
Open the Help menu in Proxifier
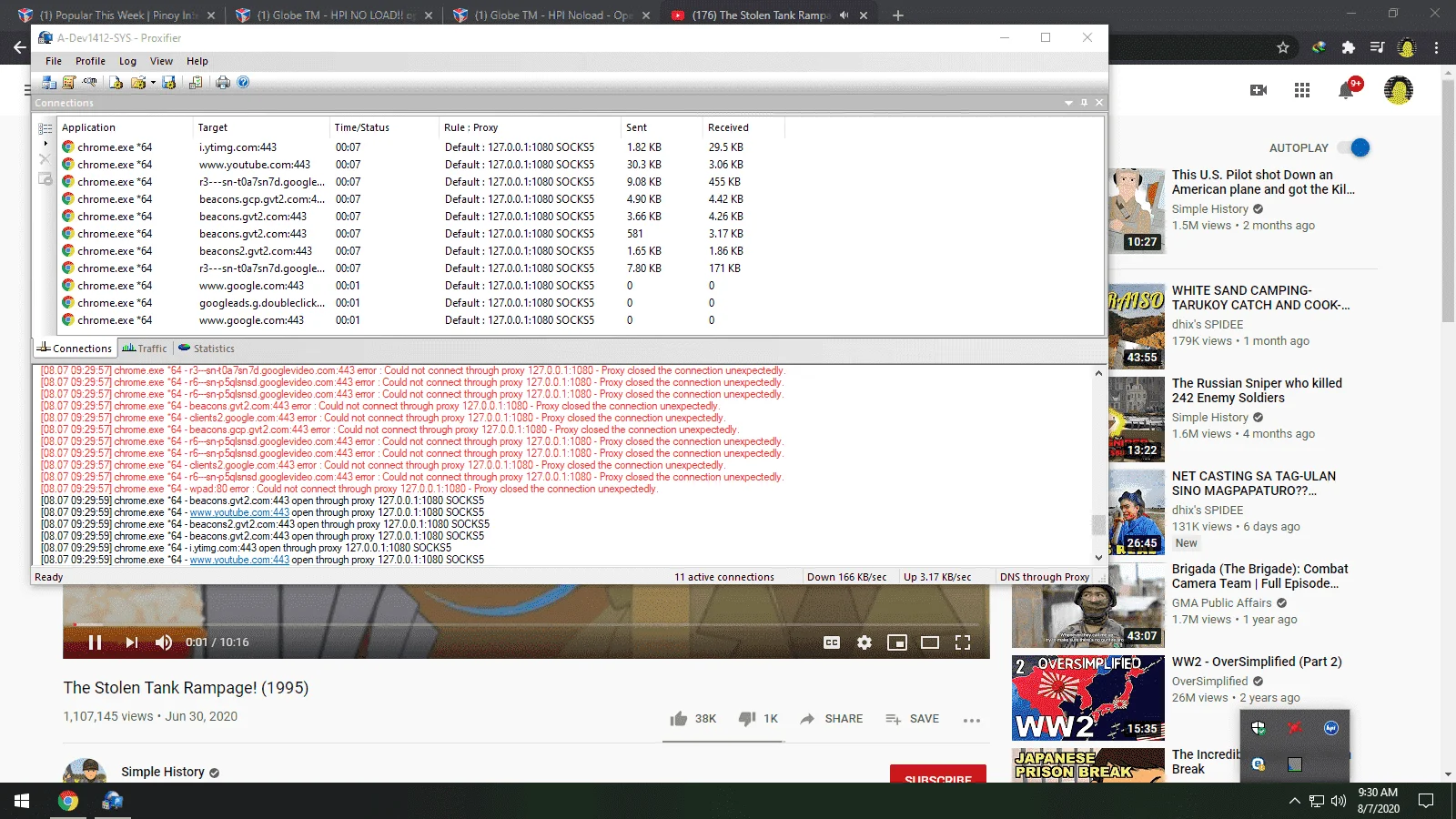point(197,61)
